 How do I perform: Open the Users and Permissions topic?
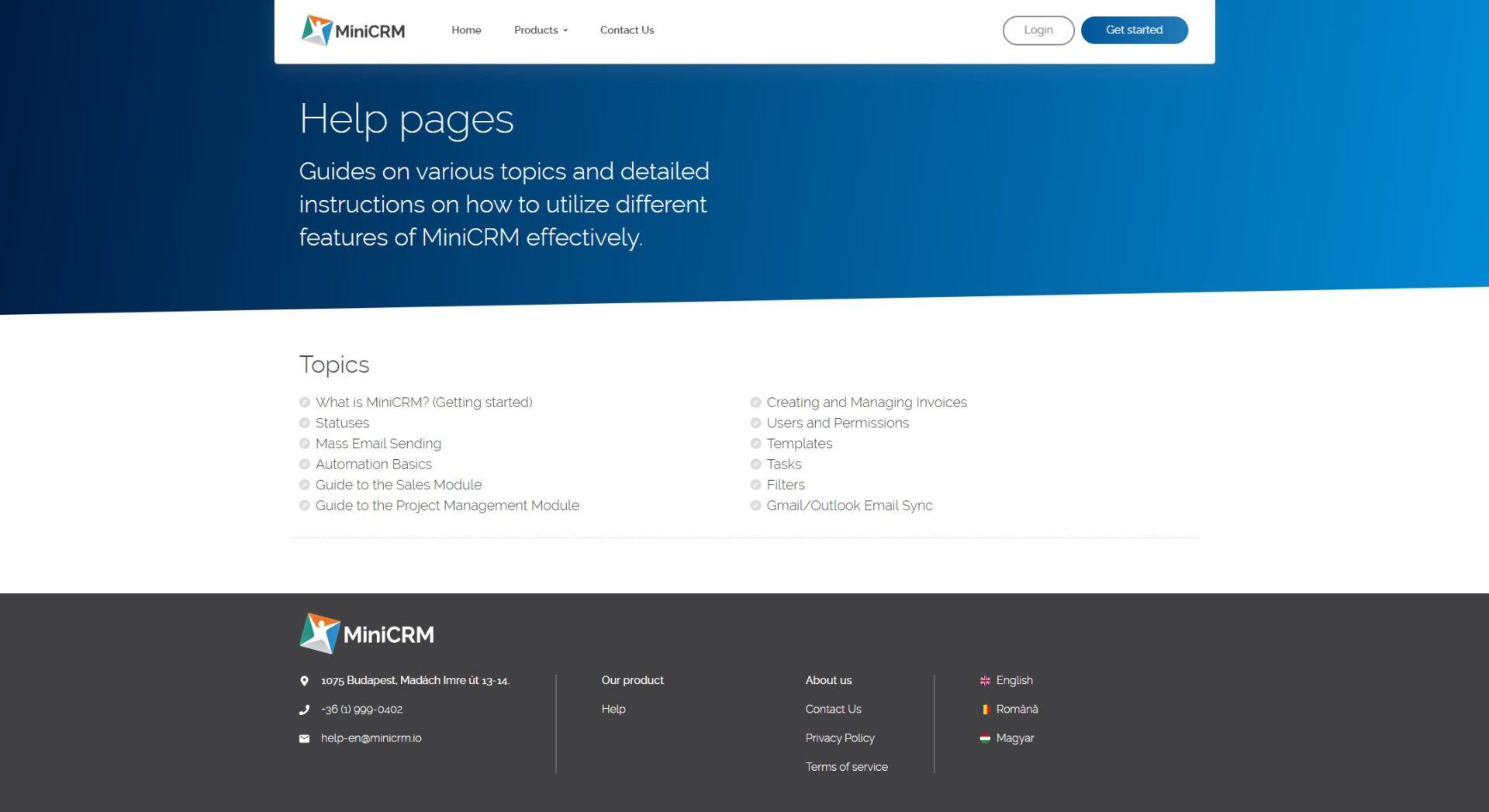(x=838, y=423)
